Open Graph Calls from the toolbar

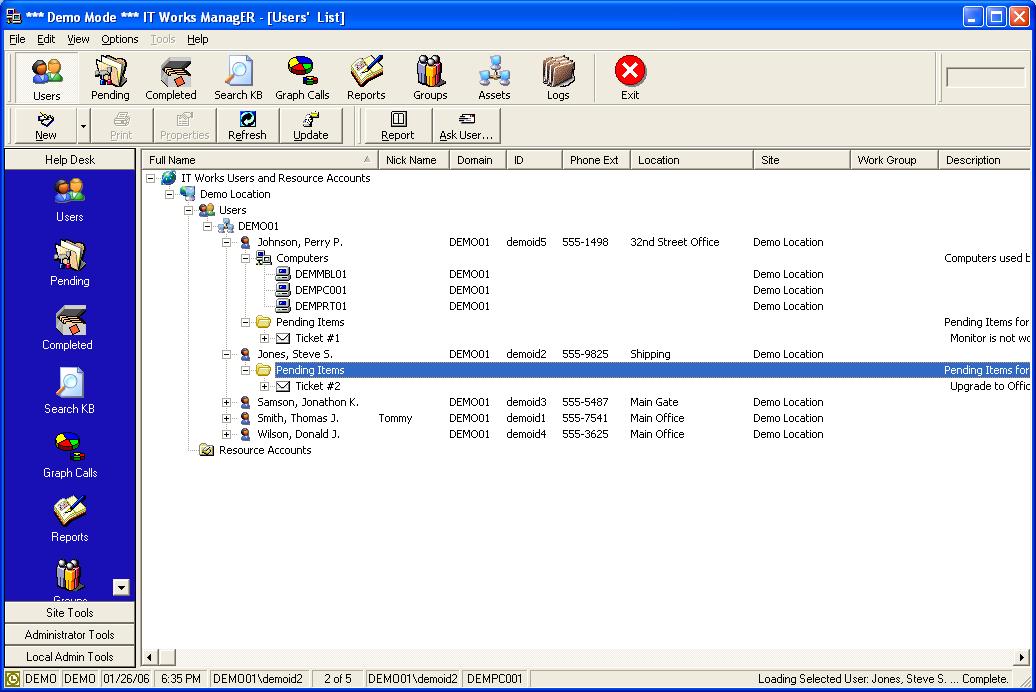[x=302, y=77]
